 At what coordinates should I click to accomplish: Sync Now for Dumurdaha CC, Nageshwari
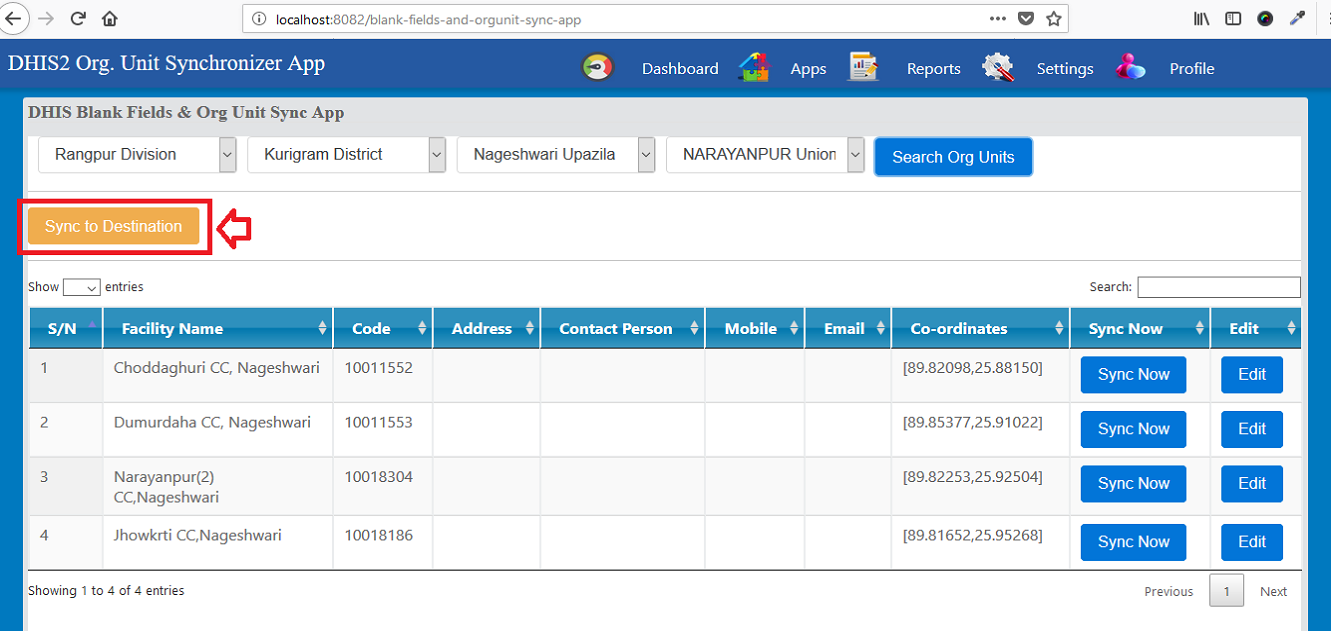pos(1133,429)
